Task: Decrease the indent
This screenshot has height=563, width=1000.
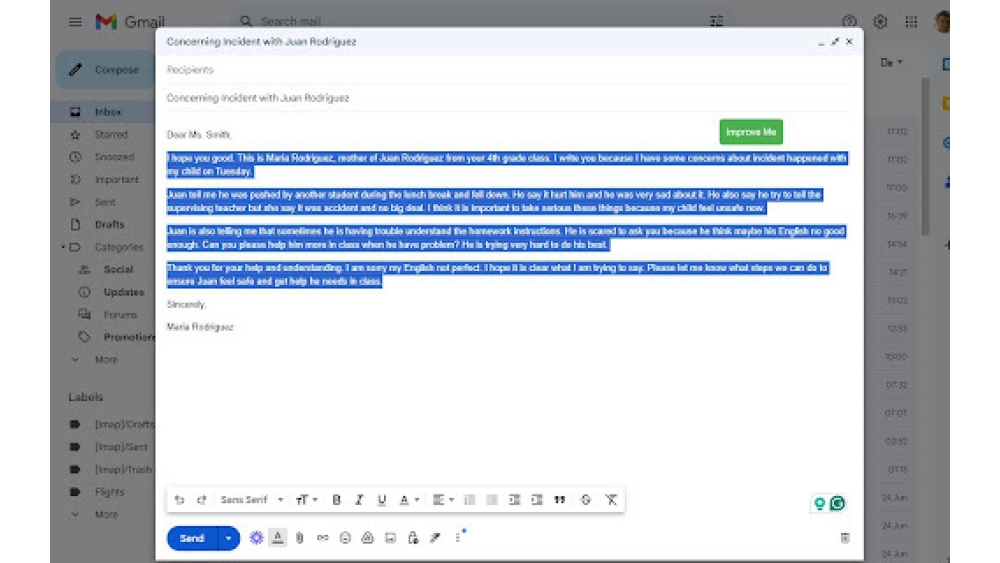Action: 514,500
